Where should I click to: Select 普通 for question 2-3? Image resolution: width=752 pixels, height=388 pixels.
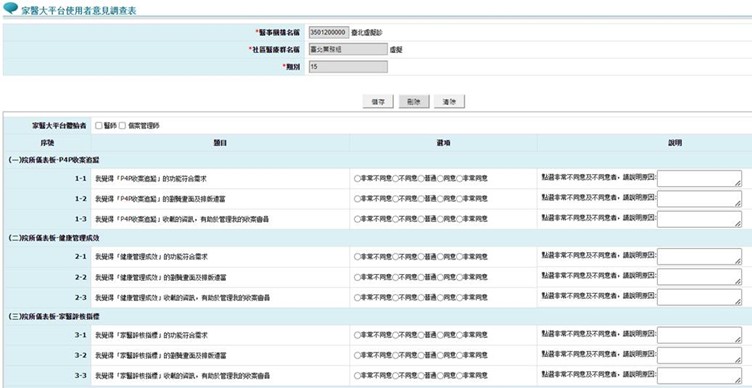(x=421, y=297)
